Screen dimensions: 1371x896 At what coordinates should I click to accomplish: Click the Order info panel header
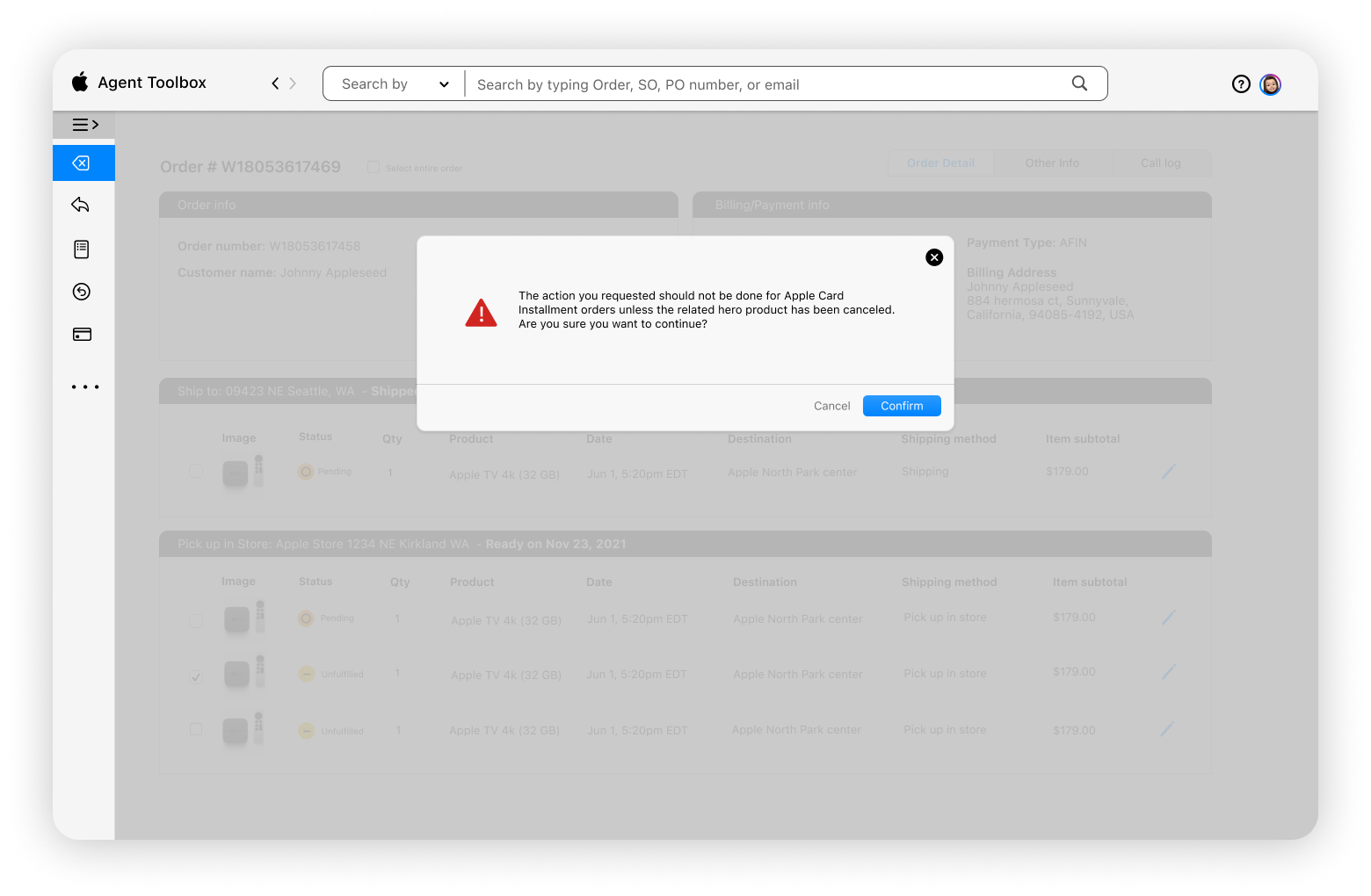click(x=418, y=205)
